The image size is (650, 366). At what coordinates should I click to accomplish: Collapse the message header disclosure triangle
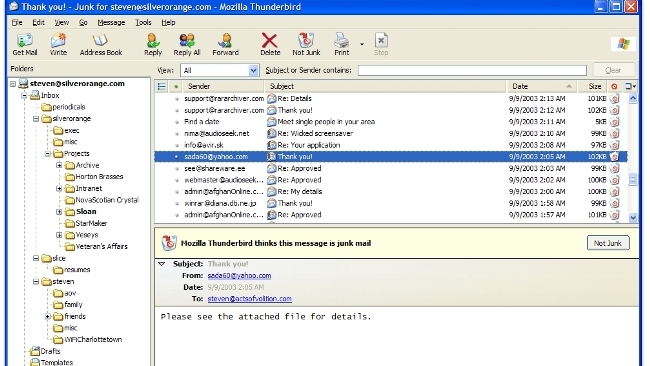point(162,264)
